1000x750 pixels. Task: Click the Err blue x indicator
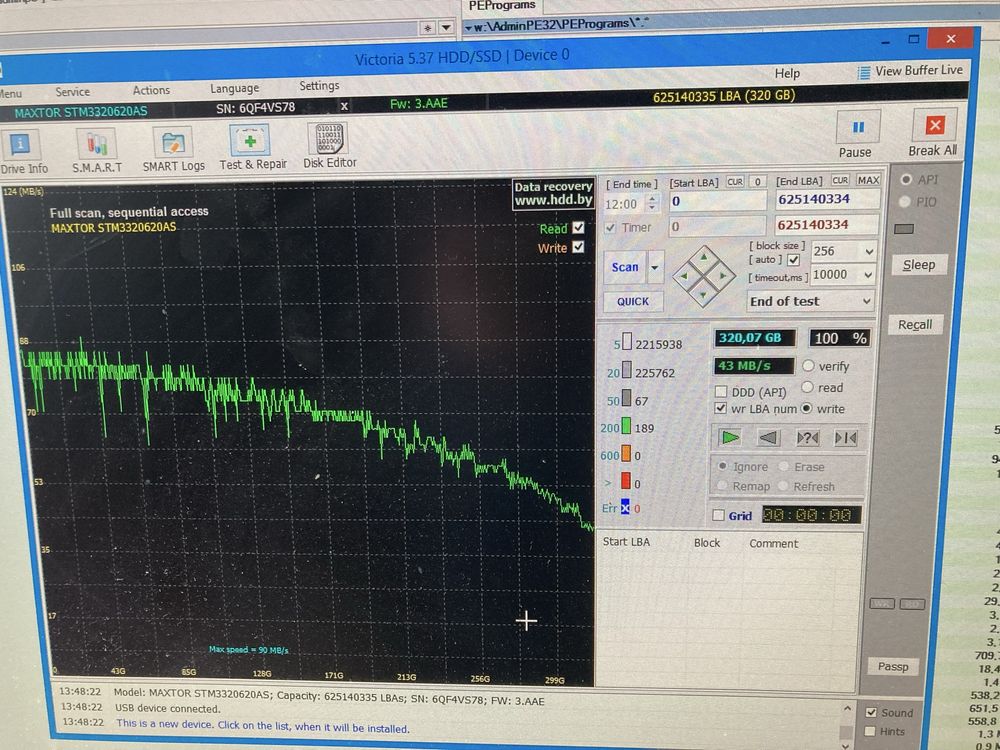point(625,508)
